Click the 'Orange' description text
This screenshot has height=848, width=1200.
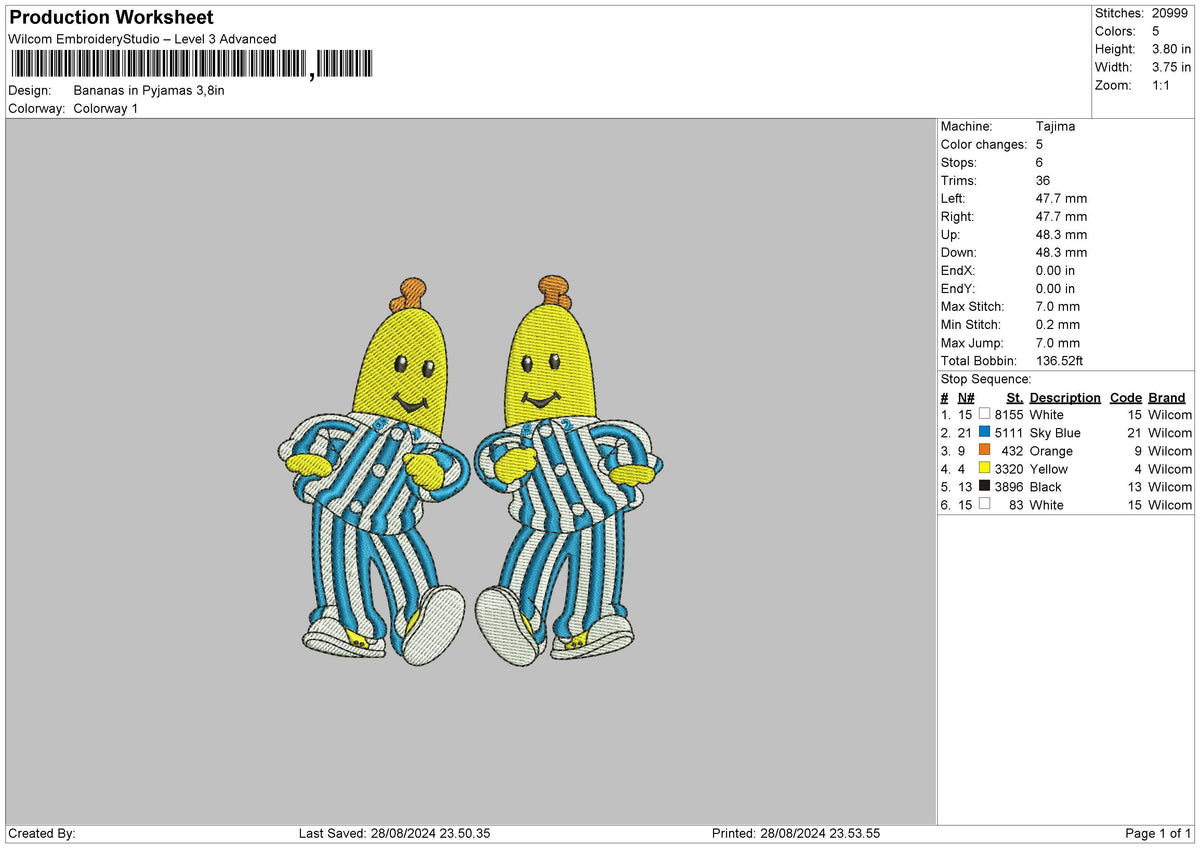click(x=1051, y=451)
